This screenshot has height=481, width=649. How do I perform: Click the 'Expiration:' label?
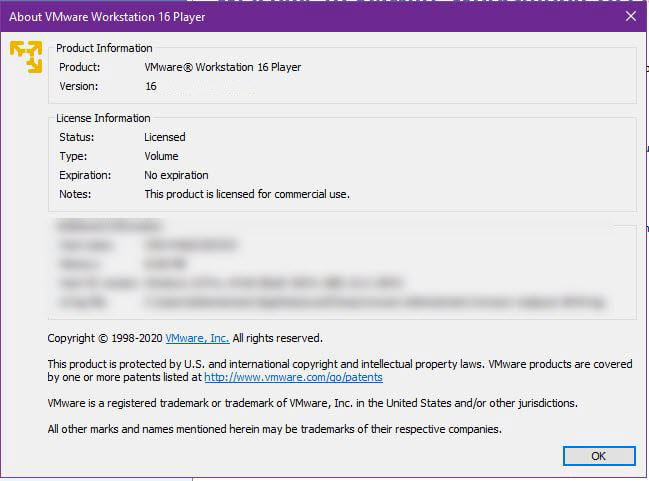point(85,175)
